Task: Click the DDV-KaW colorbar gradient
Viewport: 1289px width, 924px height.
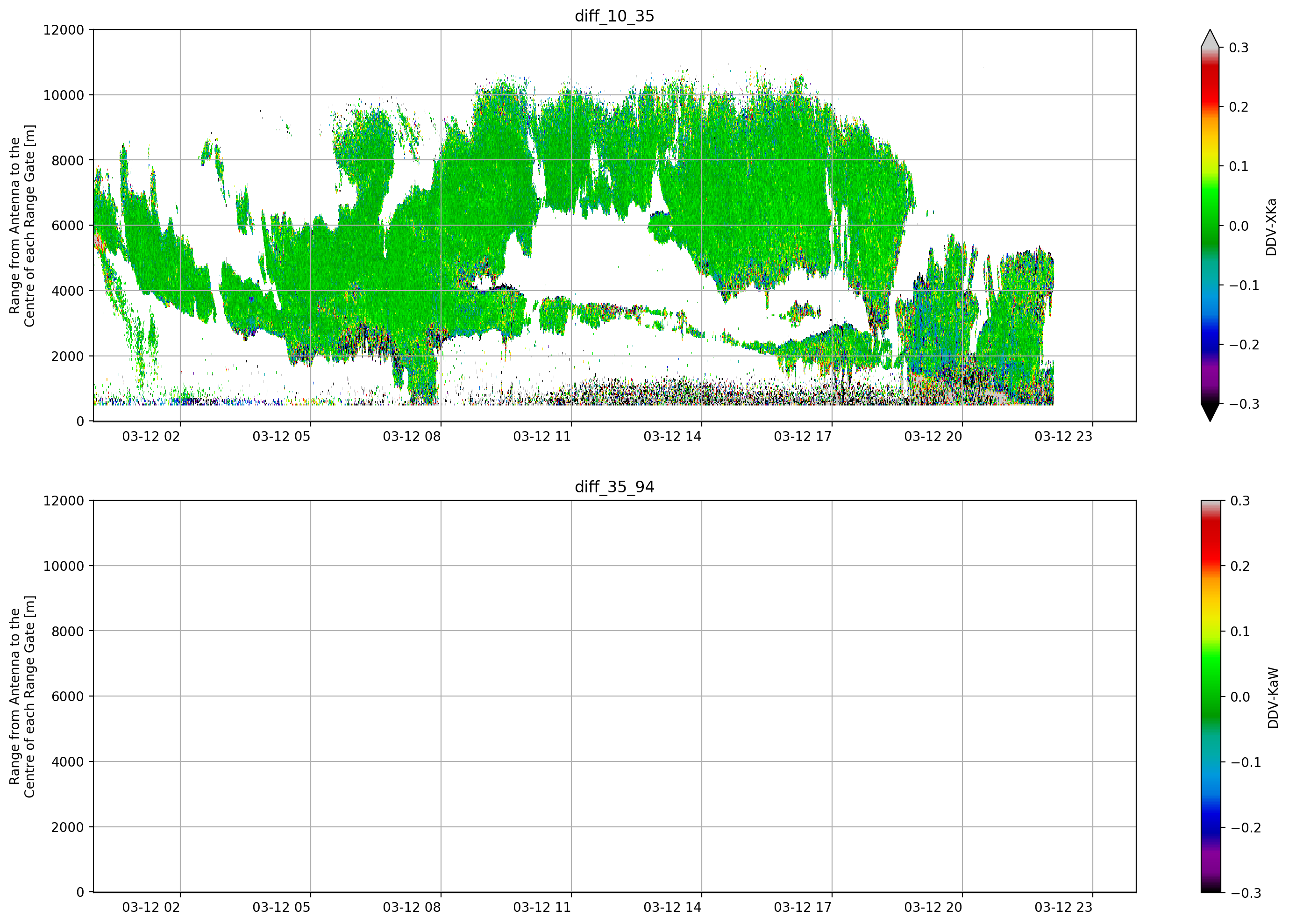Action: tap(1210, 696)
